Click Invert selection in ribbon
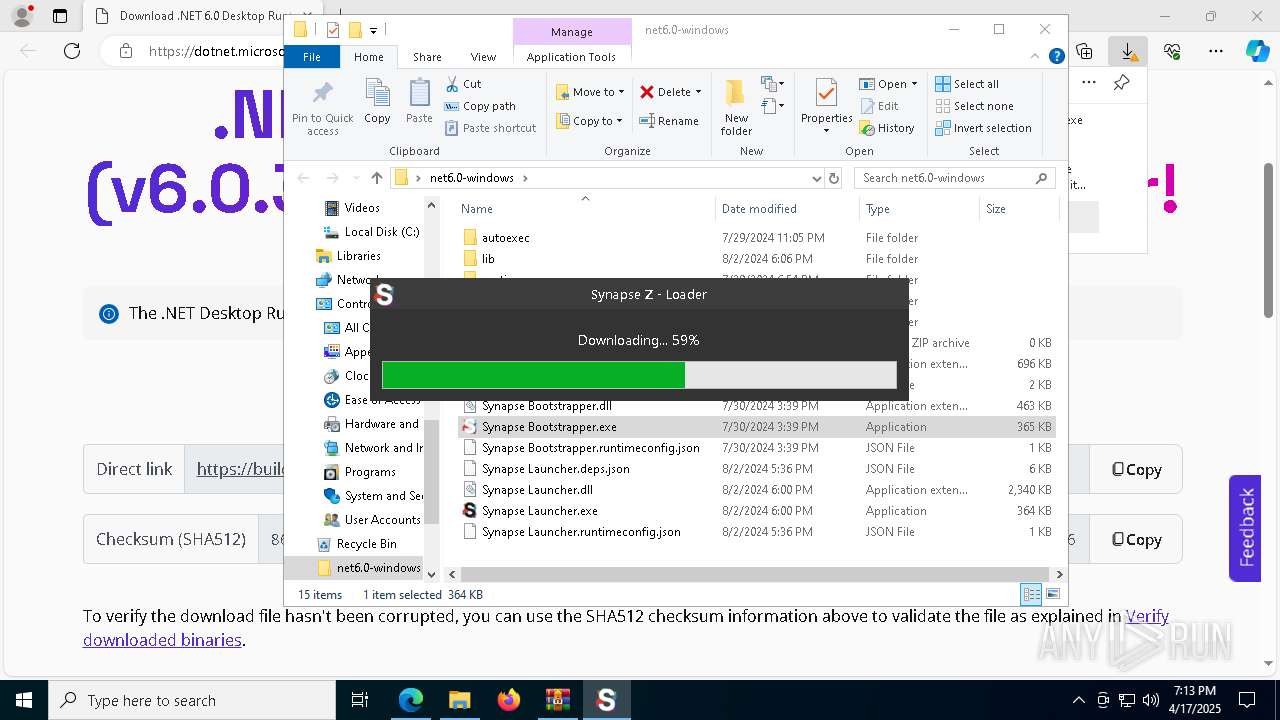The height and width of the screenshot is (720, 1280). 983,128
